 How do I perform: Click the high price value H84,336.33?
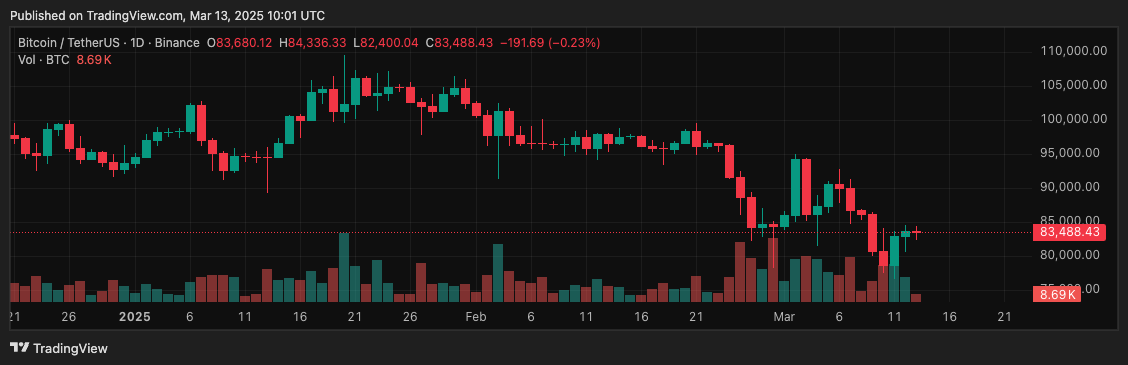point(313,43)
